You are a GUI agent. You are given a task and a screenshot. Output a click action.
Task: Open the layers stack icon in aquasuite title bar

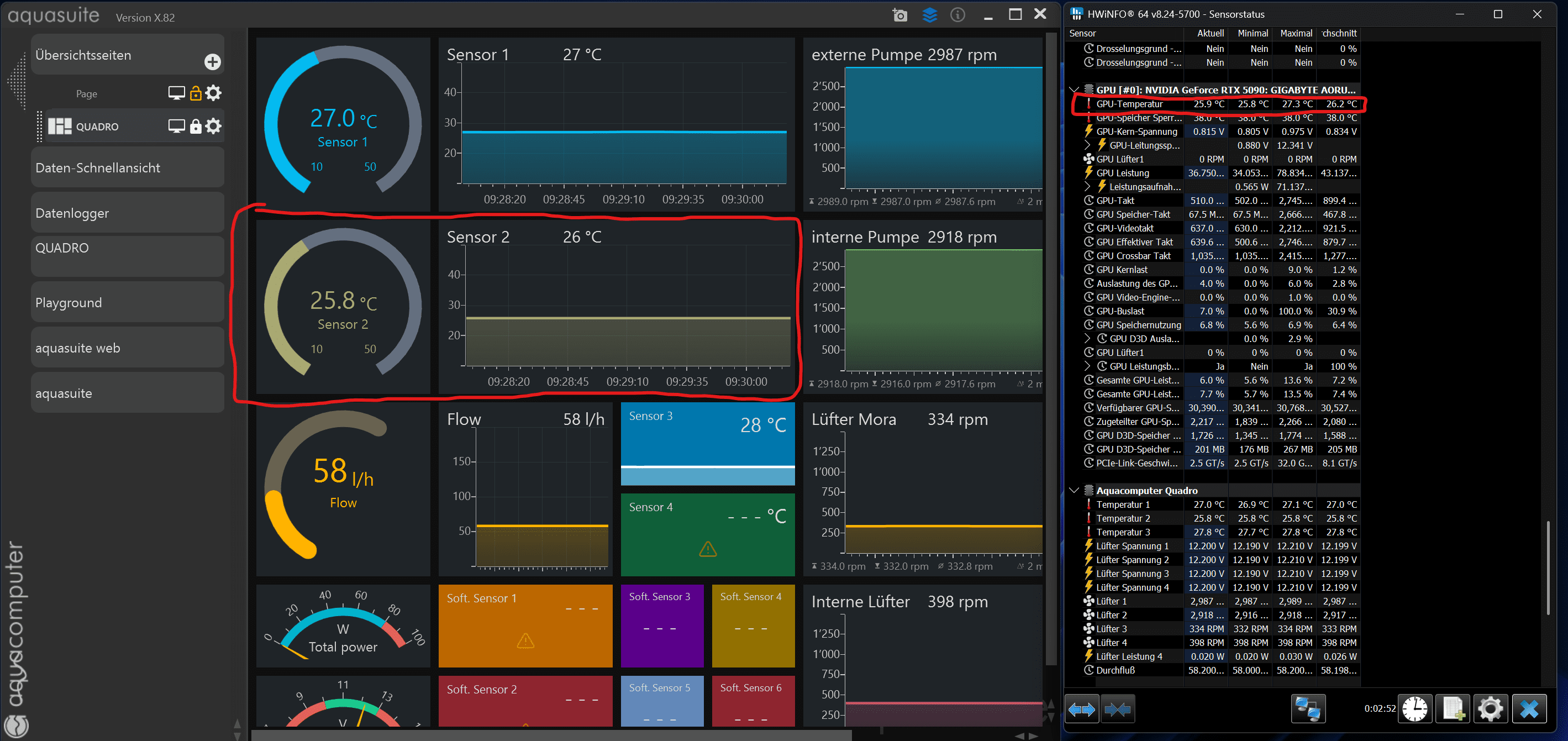tap(929, 14)
